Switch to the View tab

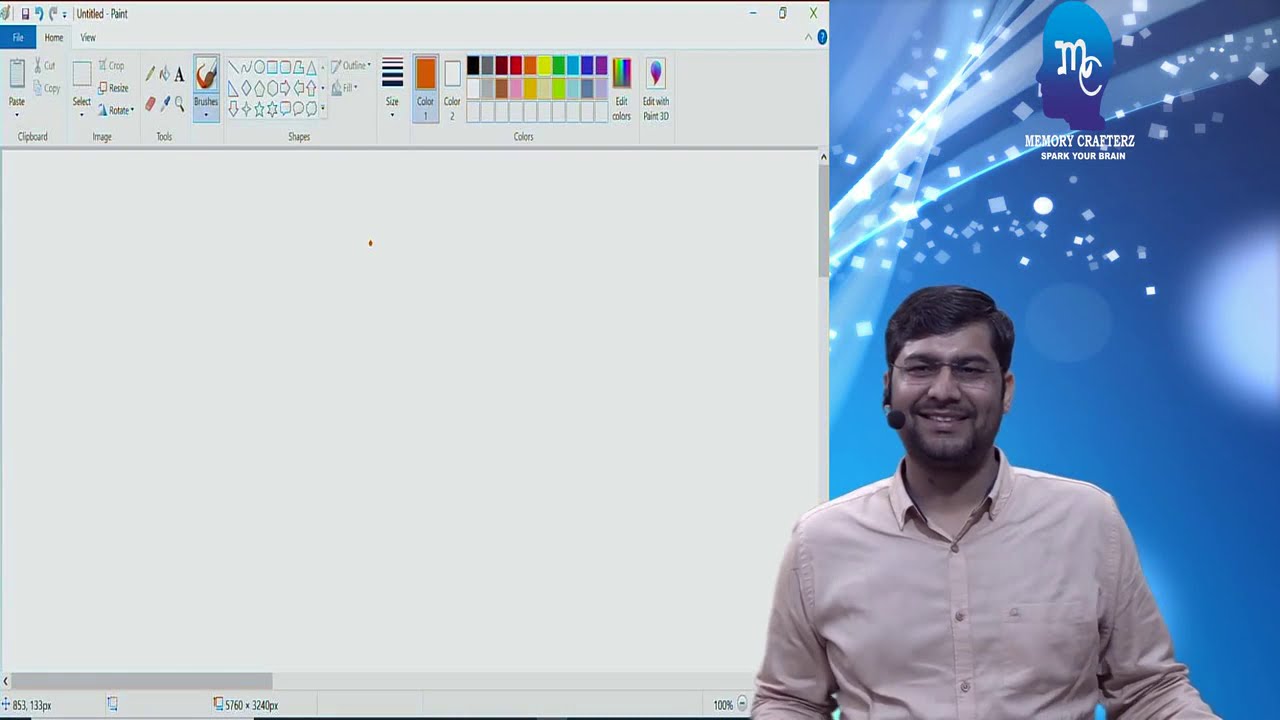88,38
